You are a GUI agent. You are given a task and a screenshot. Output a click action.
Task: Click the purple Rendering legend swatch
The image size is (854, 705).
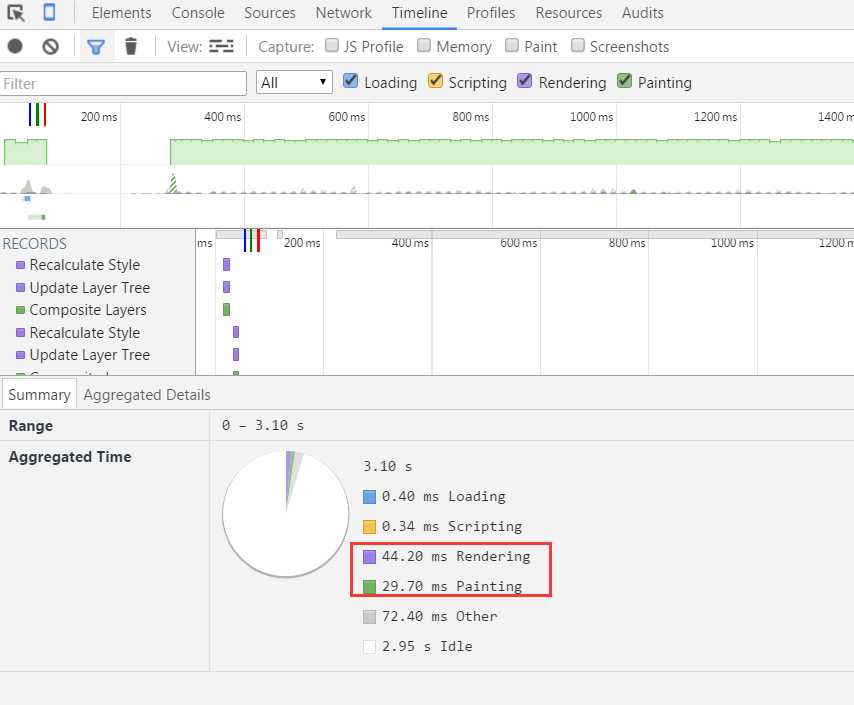click(x=369, y=557)
